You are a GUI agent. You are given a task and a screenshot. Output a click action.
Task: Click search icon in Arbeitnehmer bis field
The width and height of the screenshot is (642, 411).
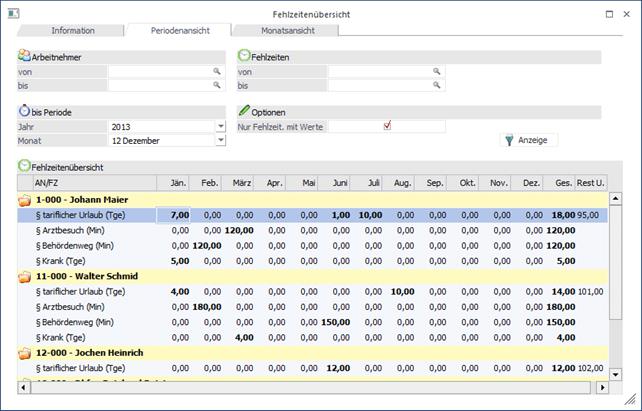216,86
